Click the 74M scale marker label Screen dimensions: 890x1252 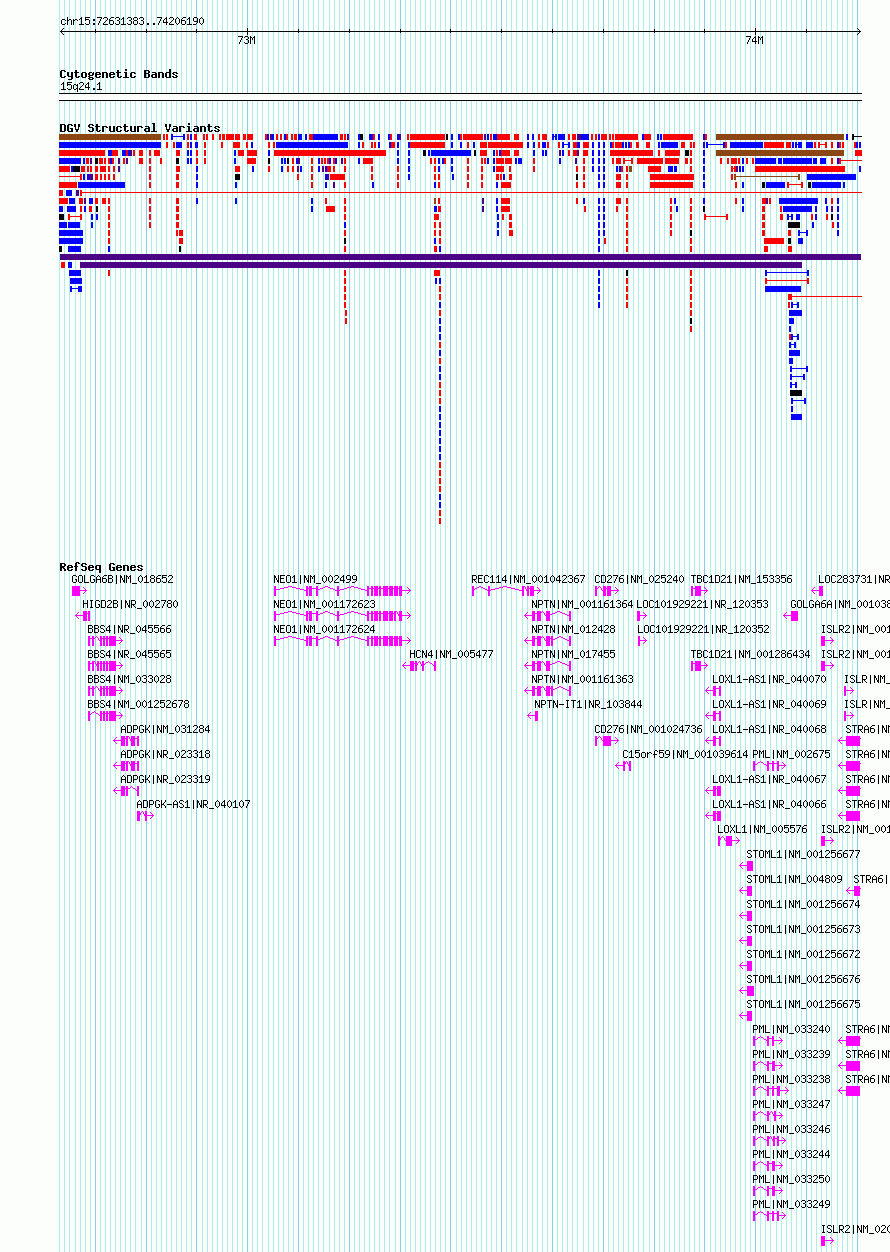click(754, 40)
